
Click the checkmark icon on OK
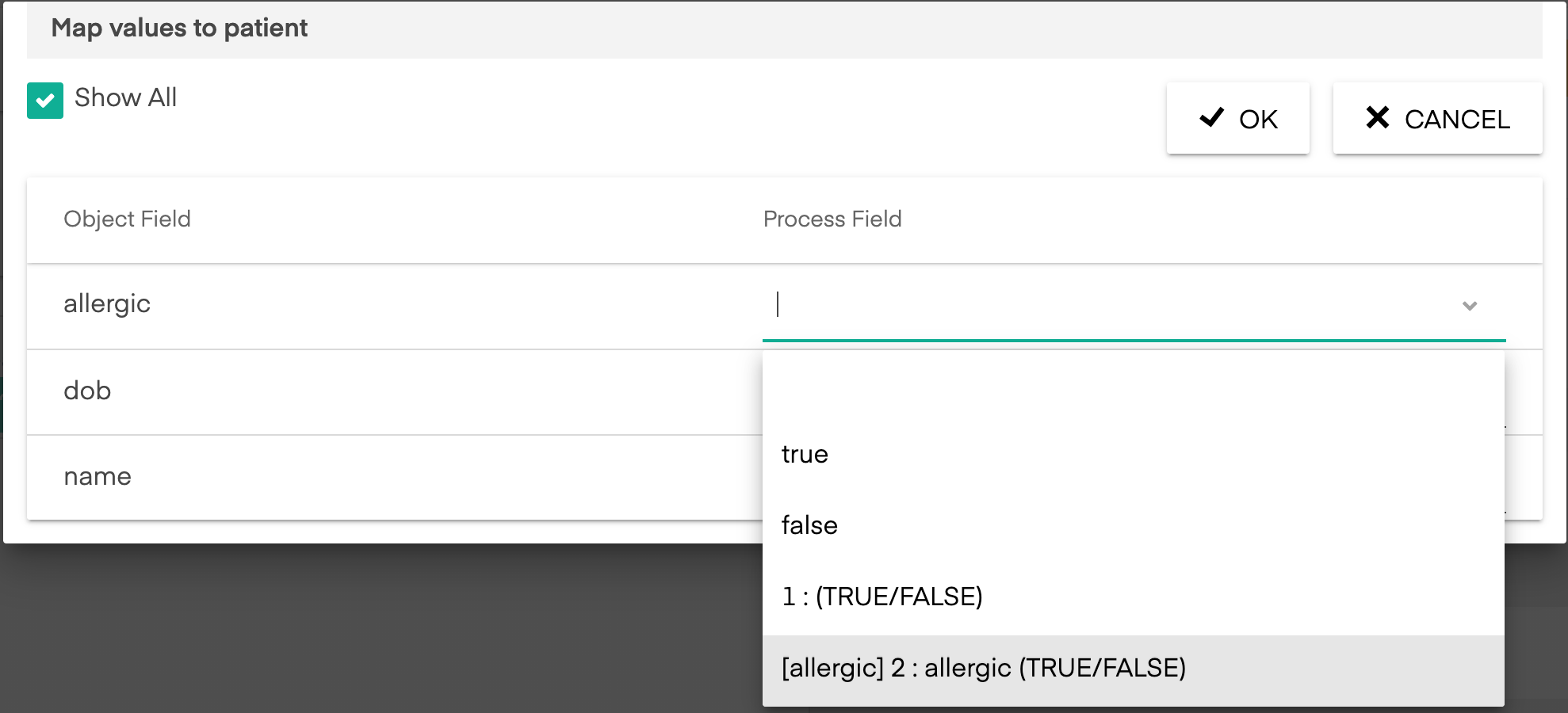[1211, 117]
